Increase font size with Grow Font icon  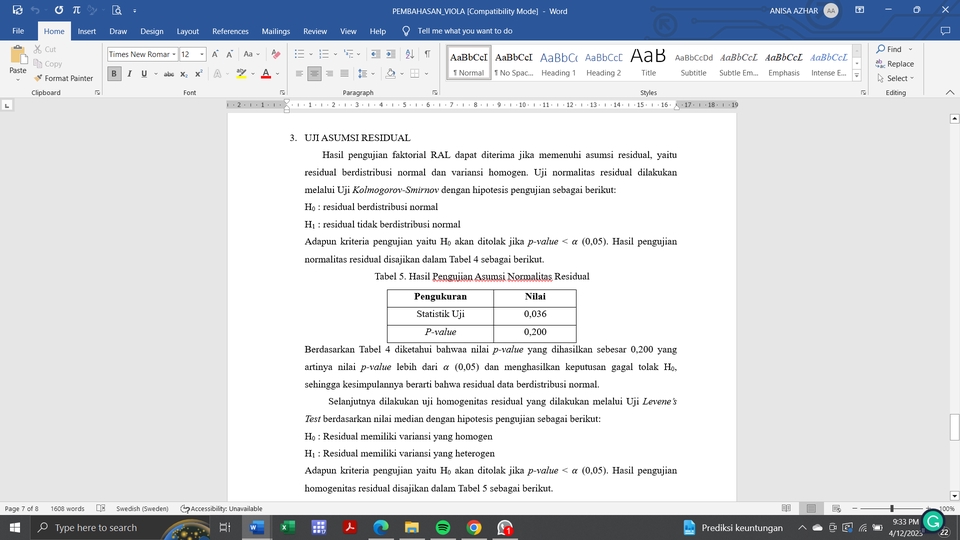click(x=215, y=54)
